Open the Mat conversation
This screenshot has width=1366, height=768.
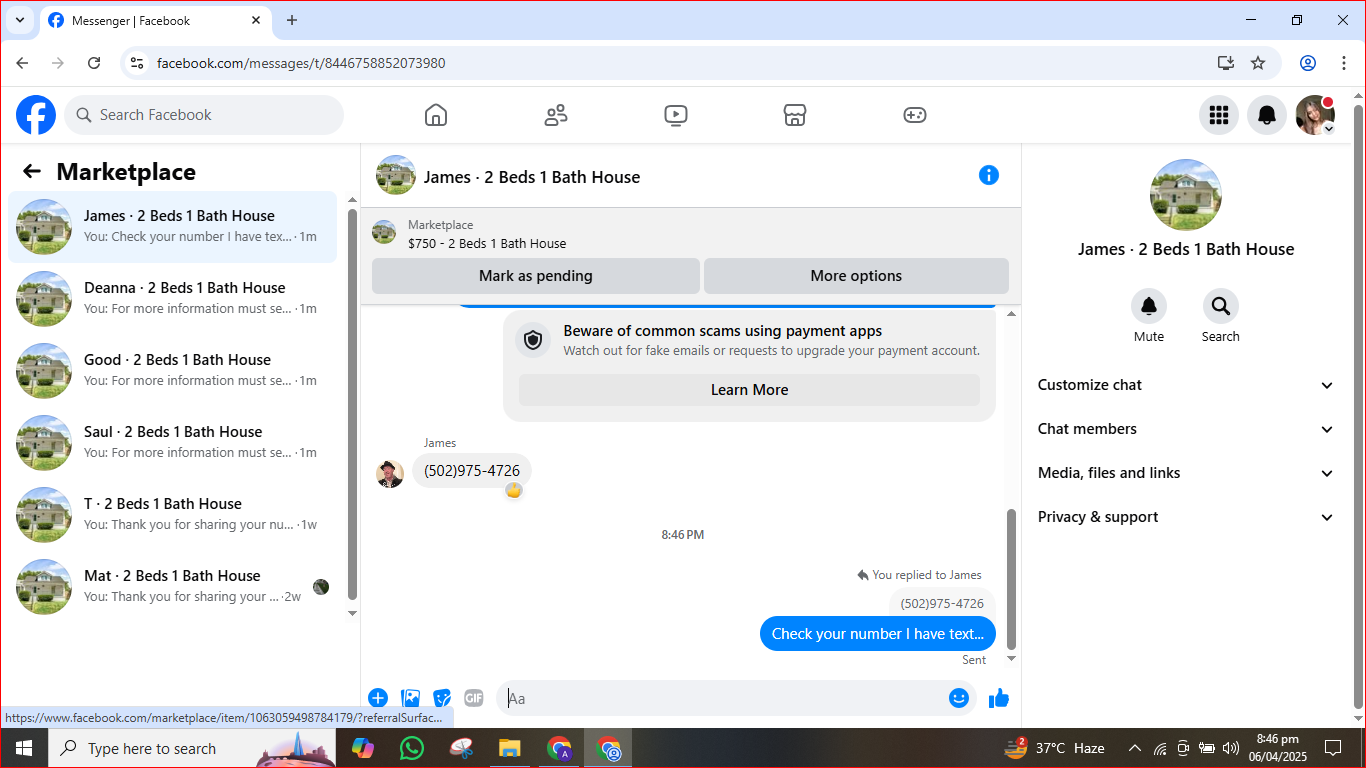coord(173,587)
